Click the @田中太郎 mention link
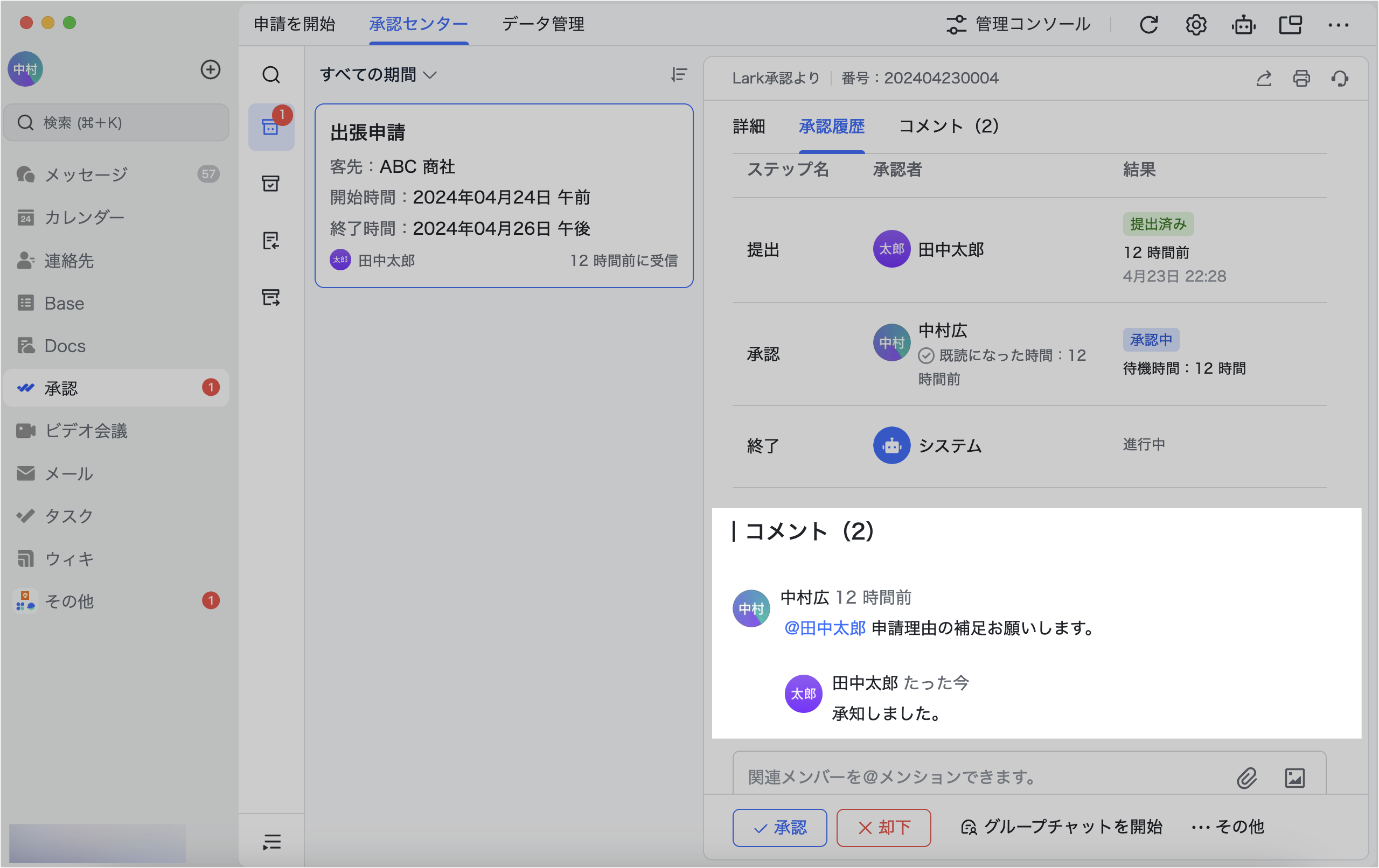 (x=824, y=628)
